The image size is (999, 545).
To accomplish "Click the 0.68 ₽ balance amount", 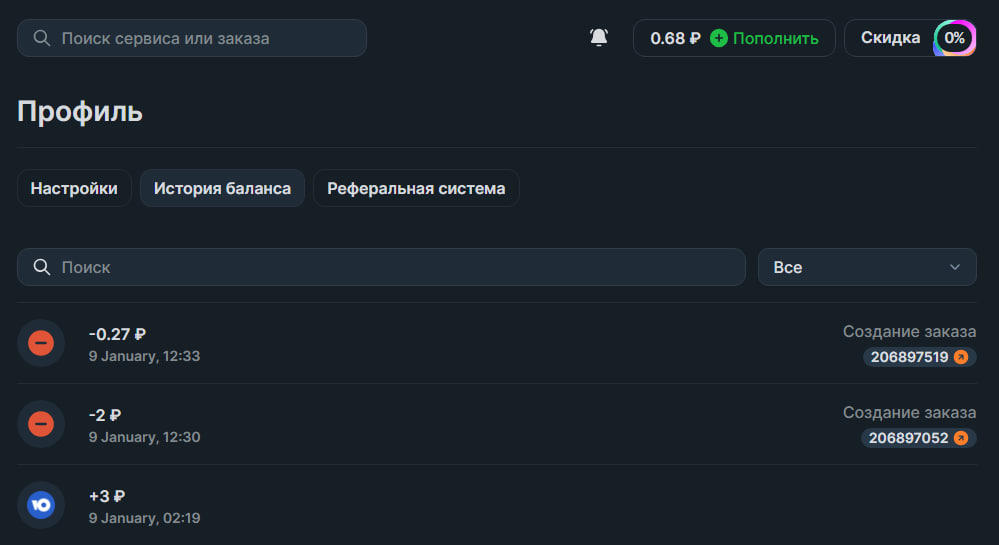I will (x=675, y=38).
